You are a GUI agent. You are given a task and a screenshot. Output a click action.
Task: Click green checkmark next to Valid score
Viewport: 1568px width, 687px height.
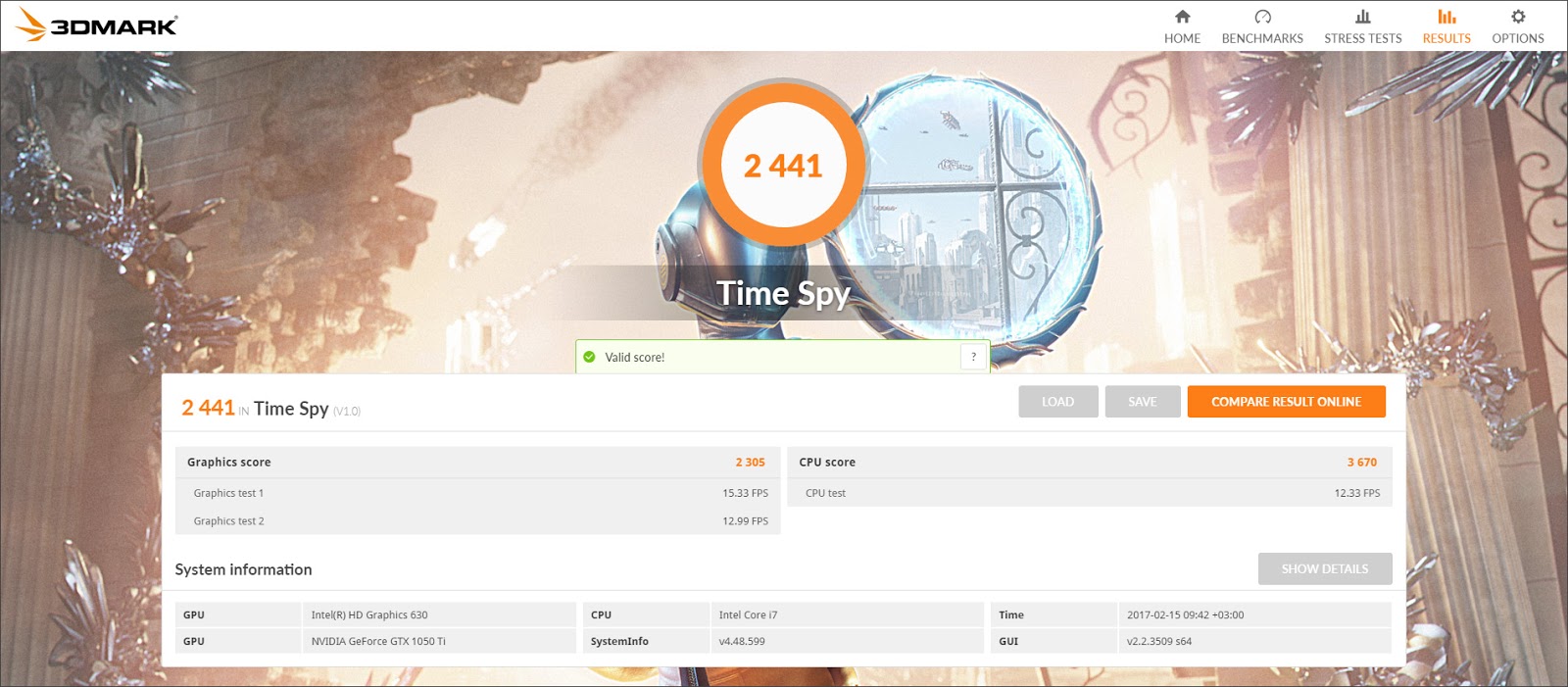pyautogui.click(x=589, y=357)
